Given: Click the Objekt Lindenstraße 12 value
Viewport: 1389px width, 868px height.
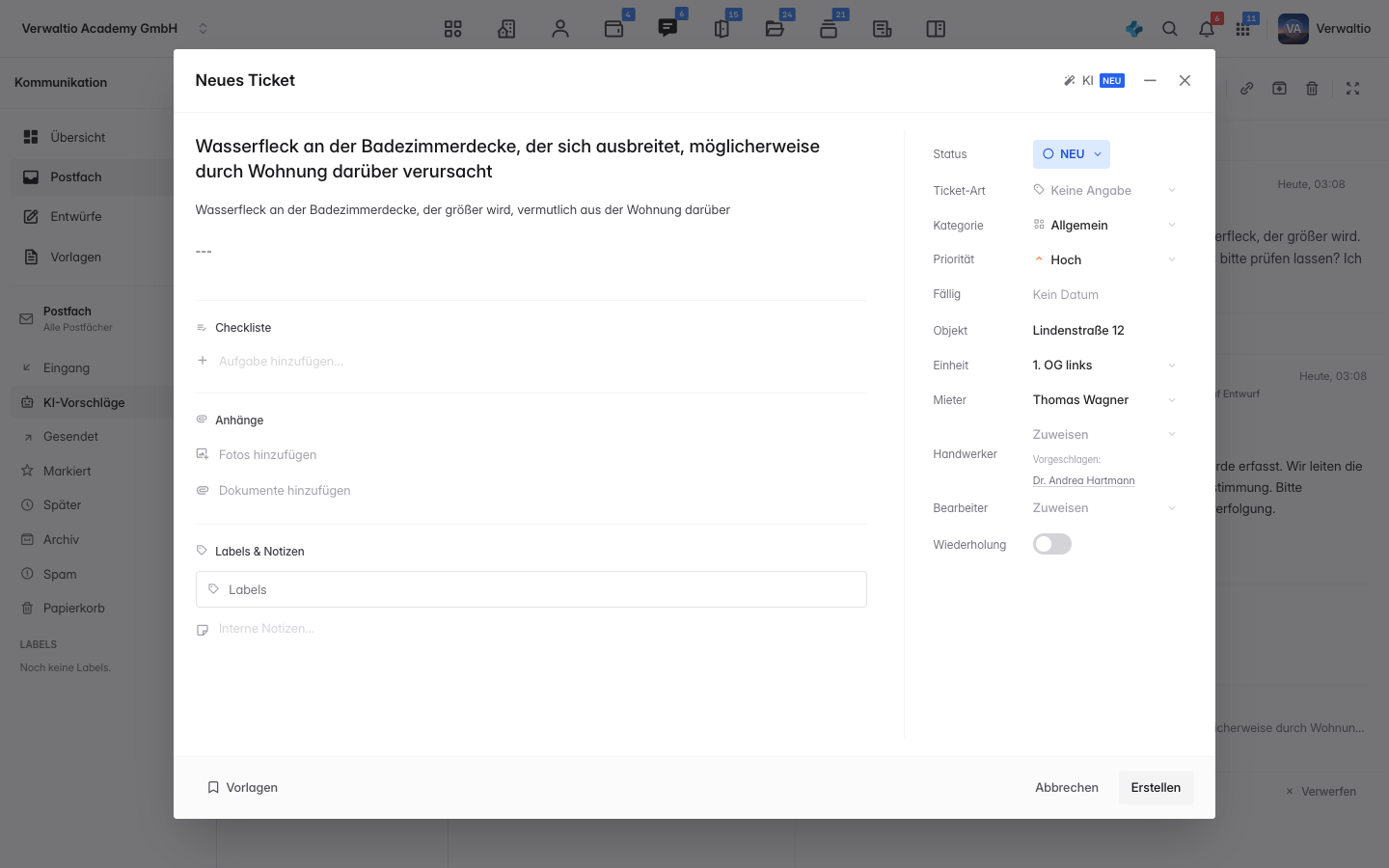Looking at the screenshot, I should (1078, 330).
